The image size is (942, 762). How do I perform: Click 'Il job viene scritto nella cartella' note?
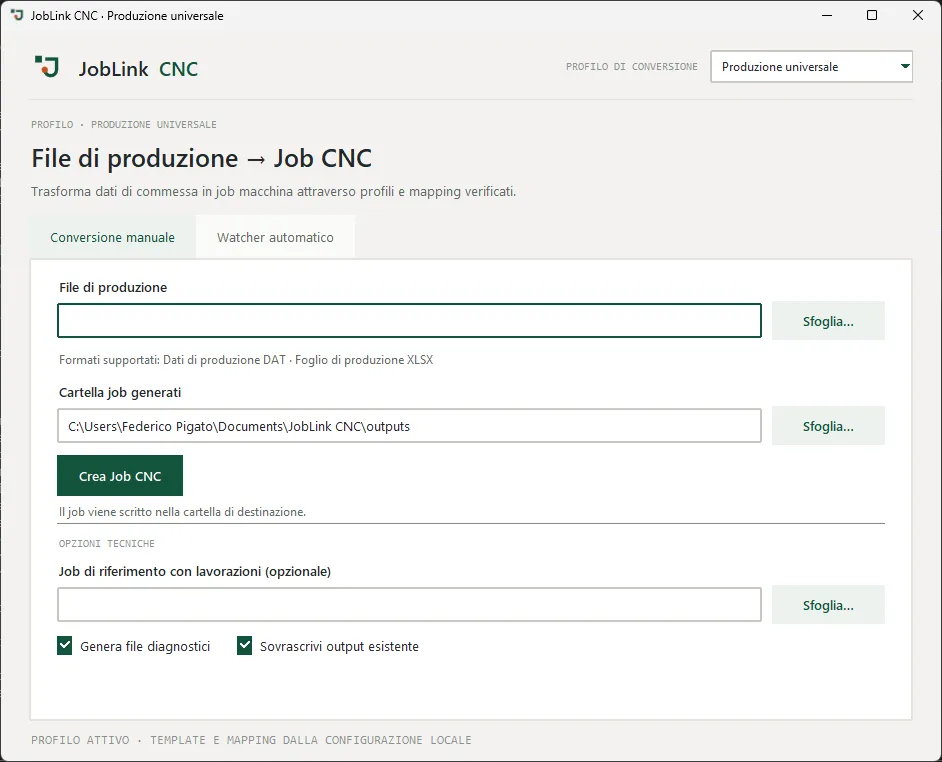click(x=182, y=512)
